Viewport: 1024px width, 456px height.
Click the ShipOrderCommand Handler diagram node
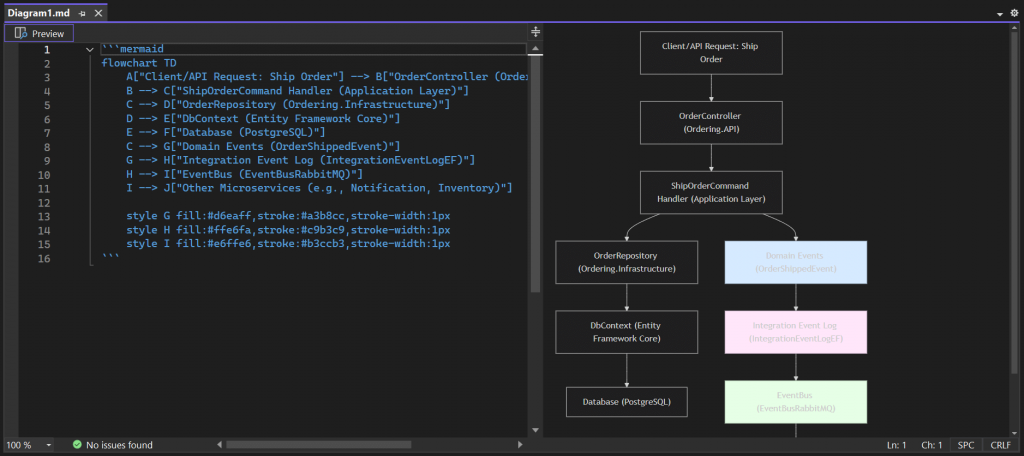point(711,192)
